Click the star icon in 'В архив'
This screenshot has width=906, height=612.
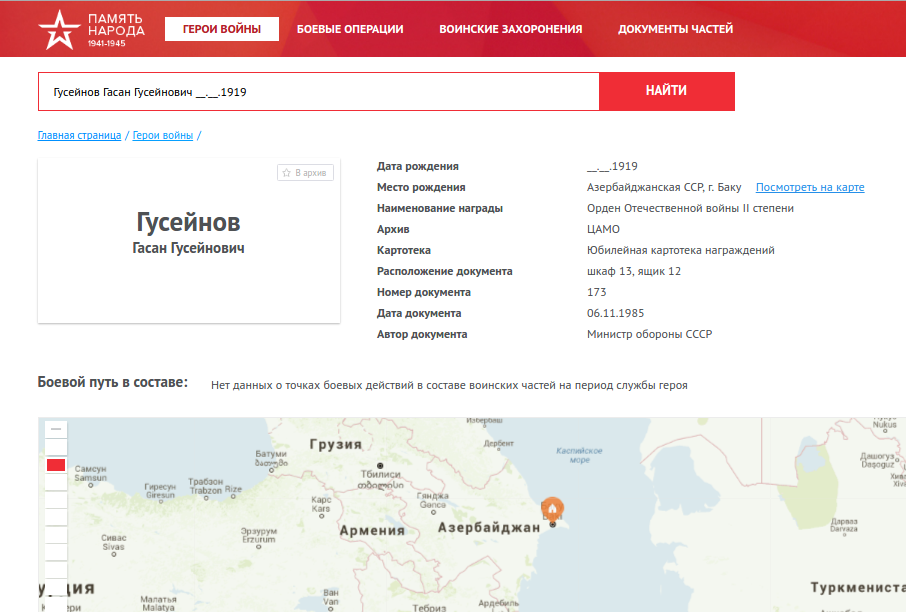point(286,173)
